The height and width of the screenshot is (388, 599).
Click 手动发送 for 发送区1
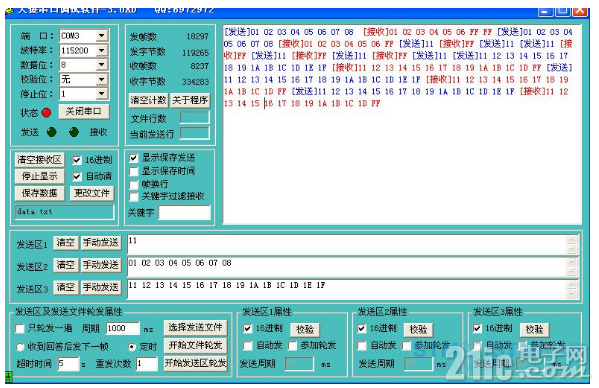(x=101, y=242)
